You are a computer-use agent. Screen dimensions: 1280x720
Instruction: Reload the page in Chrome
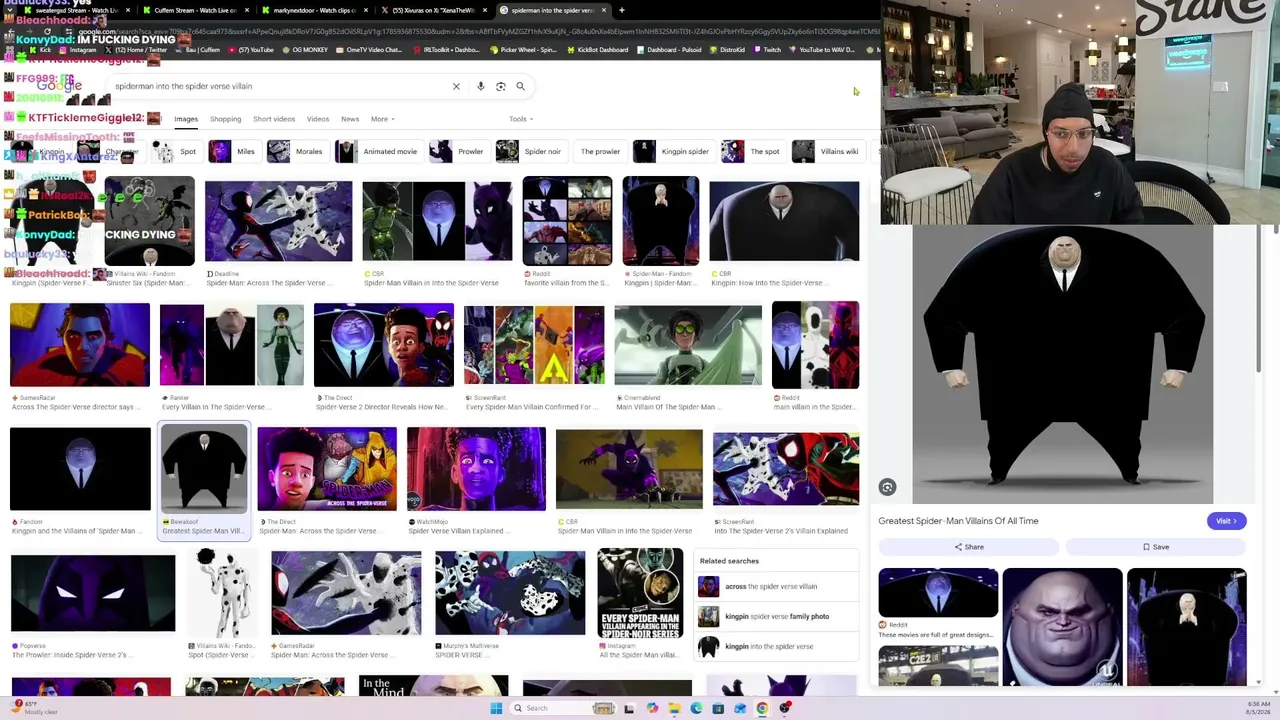coord(46,32)
